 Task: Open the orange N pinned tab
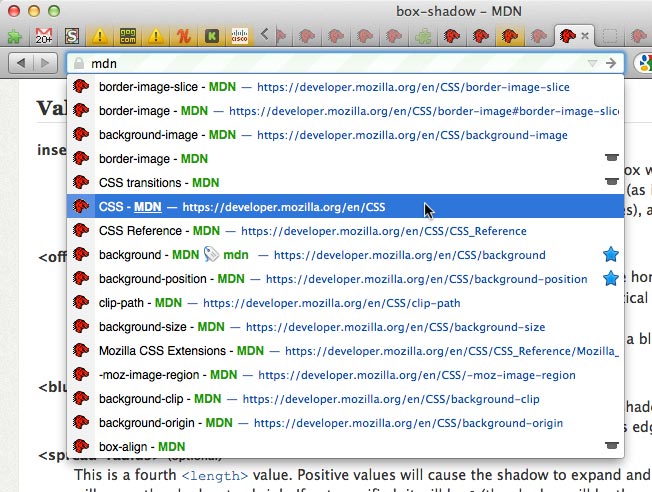(183, 36)
